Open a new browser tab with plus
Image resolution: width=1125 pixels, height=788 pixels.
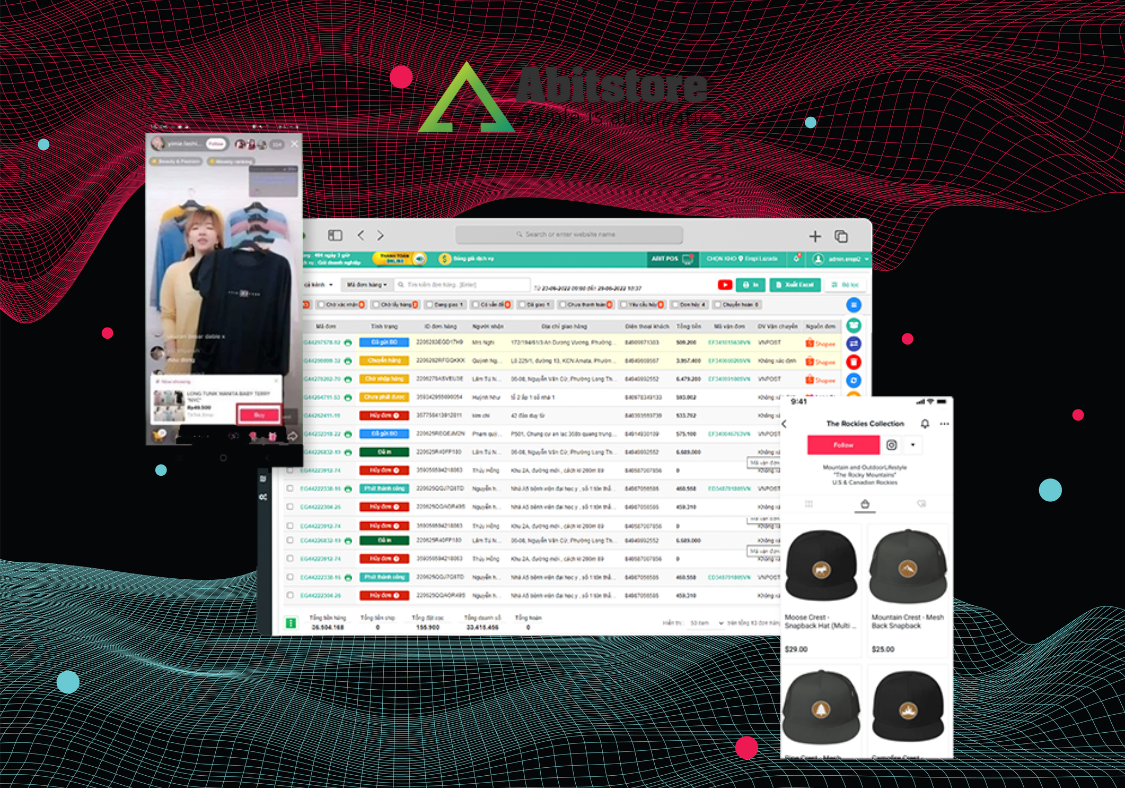click(815, 236)
